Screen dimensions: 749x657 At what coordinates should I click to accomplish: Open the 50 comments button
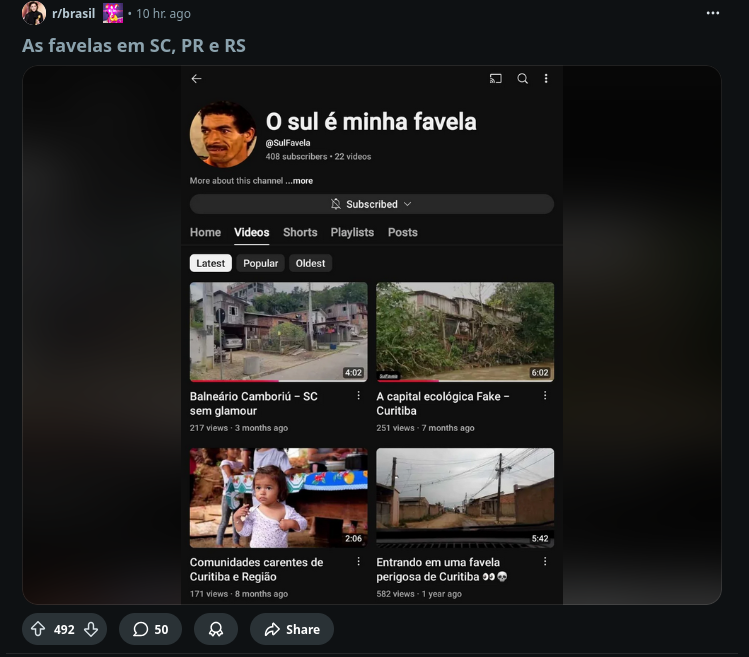(150, 629)
